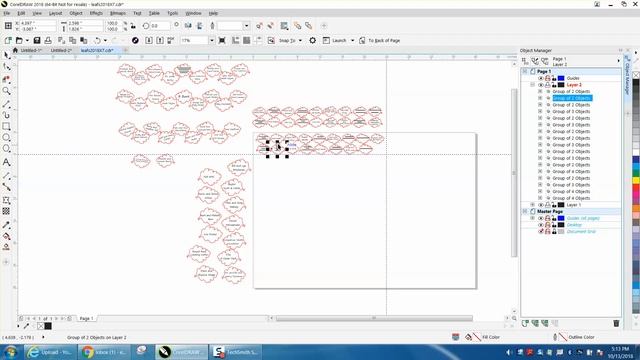Click the Copy icon in the toolbar
The width and height of the screenshot is (640, 360).
click(73, 40)
